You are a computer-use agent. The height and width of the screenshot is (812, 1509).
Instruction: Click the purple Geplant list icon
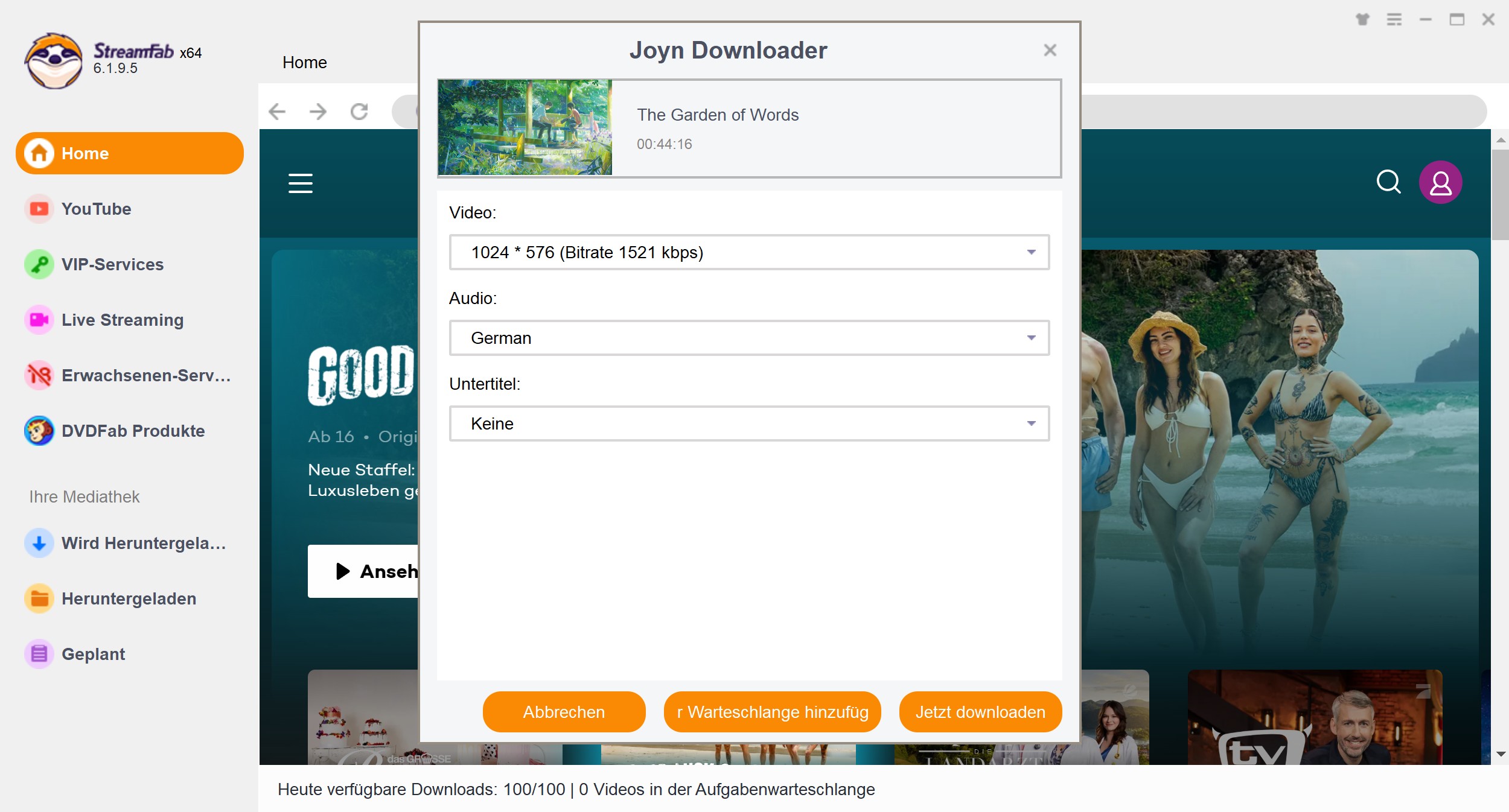(x=39, y=654)
